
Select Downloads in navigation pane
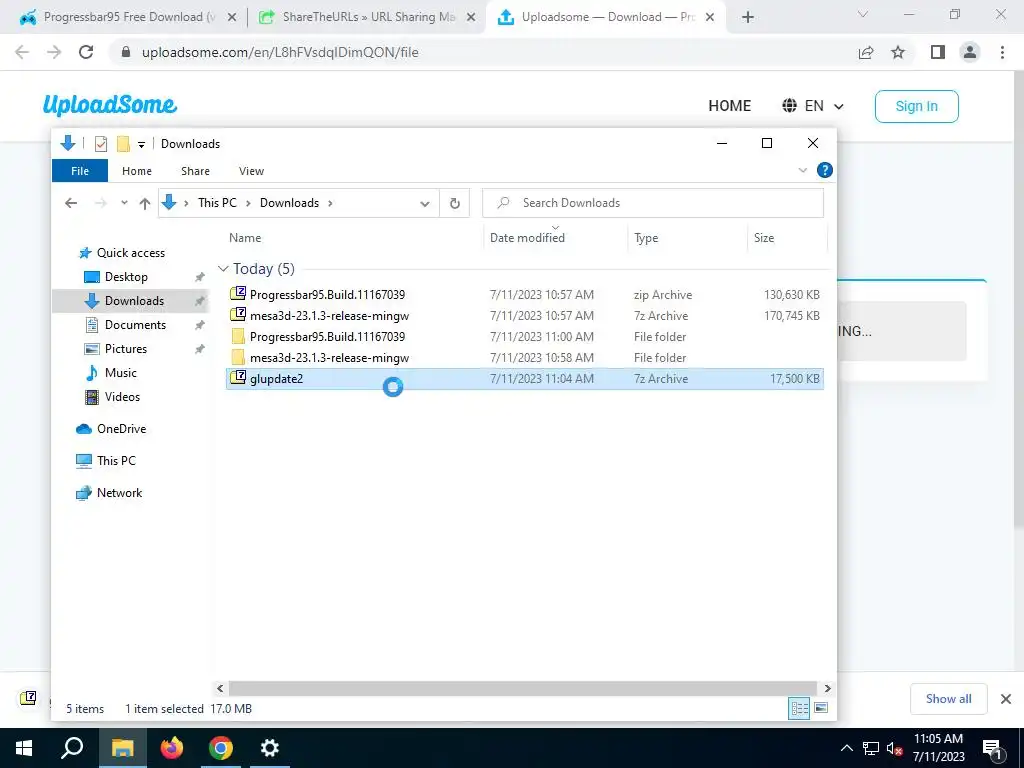coord(134,300)
